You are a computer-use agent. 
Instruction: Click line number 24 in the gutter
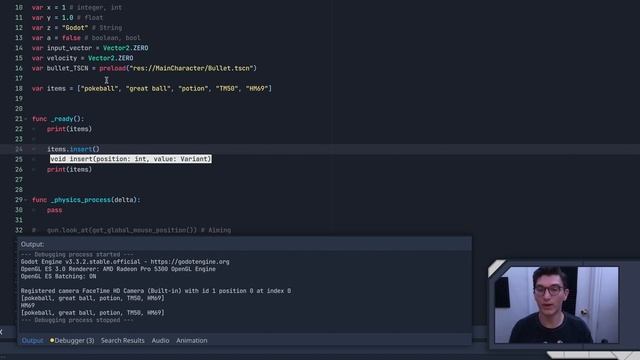[x=19, y=149]
